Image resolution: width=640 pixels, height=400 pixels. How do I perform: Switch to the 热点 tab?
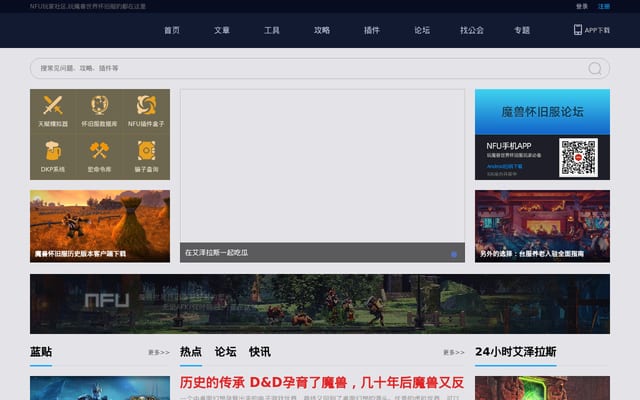(x=191, y=352)
